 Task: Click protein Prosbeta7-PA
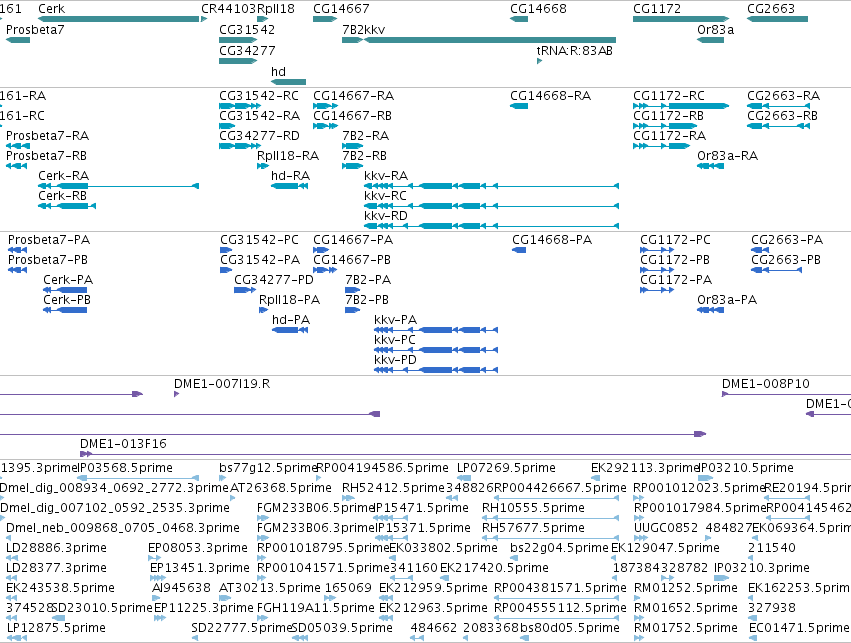17,250
